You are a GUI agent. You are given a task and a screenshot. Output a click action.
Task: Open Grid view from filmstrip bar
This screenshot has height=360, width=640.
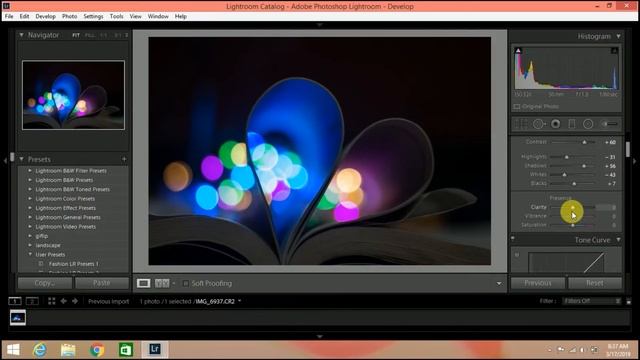[51, 301]
